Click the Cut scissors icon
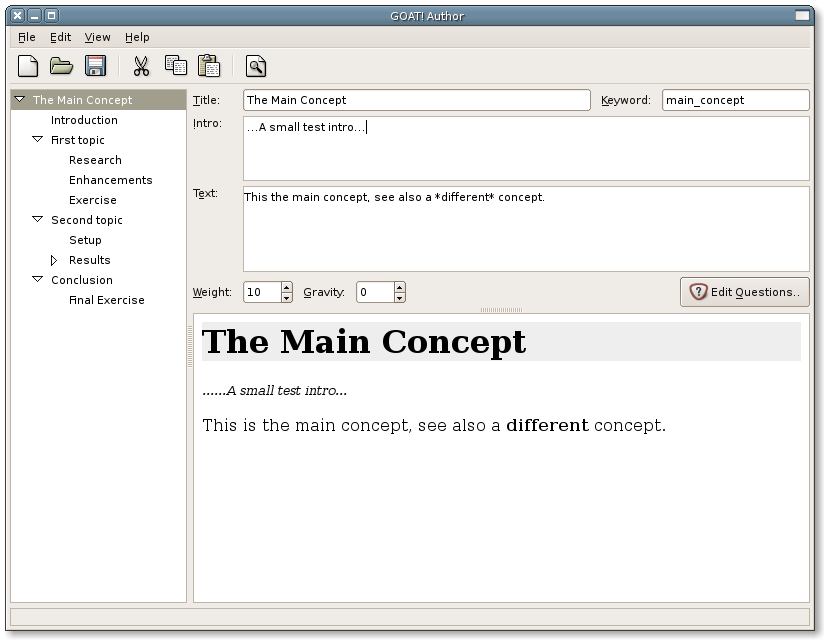The width and height of the screenshot is (824, 640). pos(141,67)
